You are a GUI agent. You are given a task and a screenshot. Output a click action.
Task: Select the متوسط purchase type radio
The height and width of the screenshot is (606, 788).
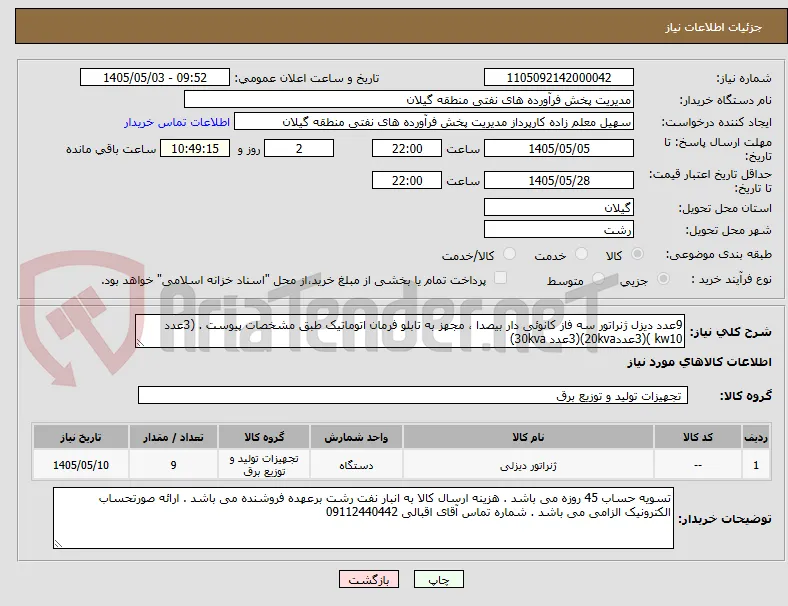click(x=598, y=278)
